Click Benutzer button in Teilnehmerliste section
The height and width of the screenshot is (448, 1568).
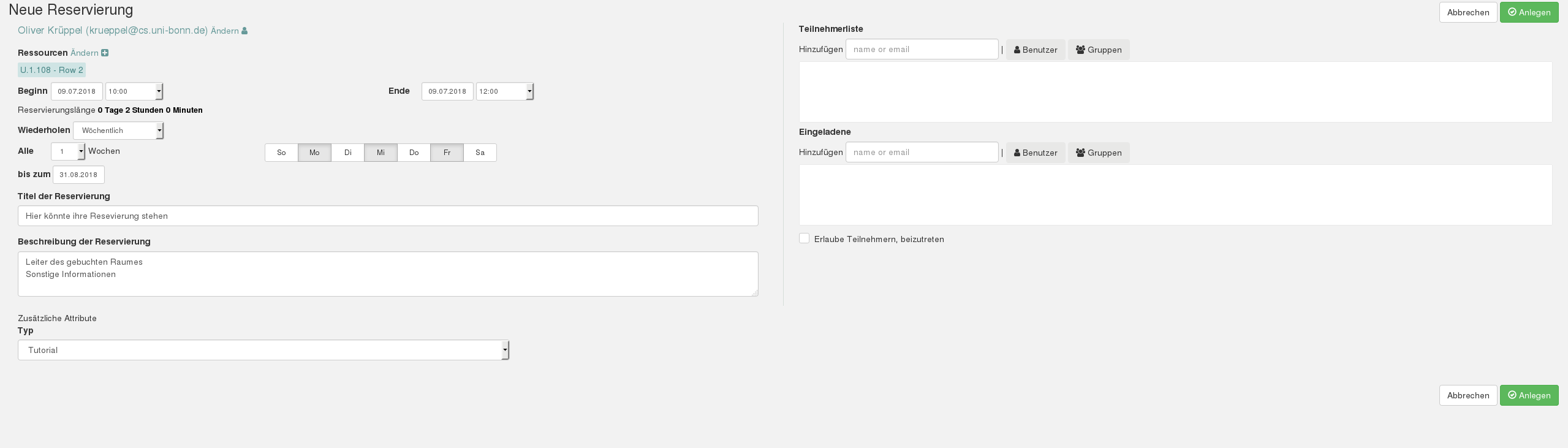tap(1035, 50)
